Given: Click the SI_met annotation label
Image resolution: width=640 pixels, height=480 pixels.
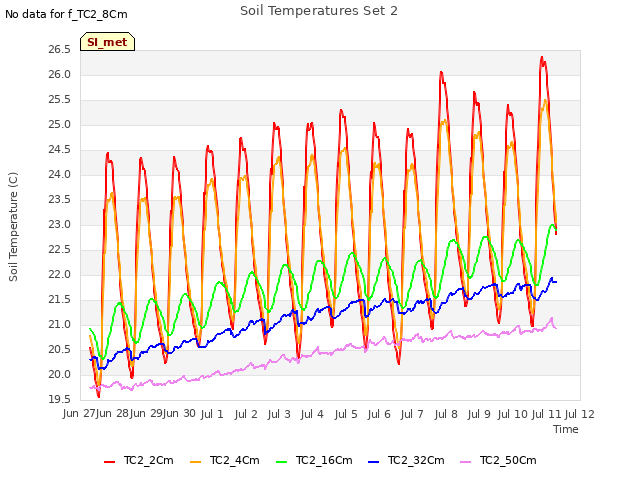Looking at the screenshot, I should click(x=107, y=42).
